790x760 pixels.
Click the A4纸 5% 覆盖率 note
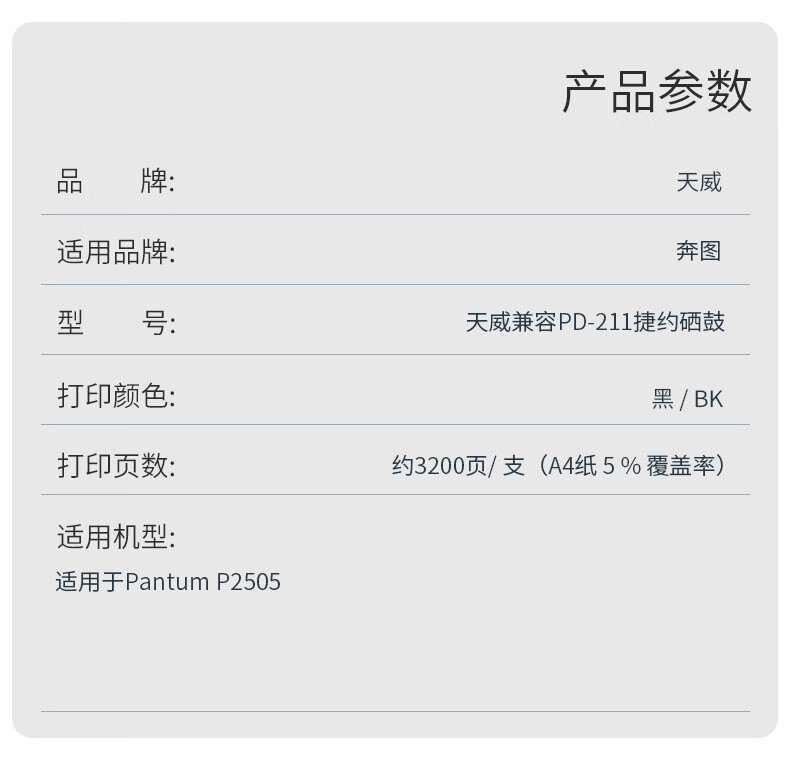(x=631, y=466)
